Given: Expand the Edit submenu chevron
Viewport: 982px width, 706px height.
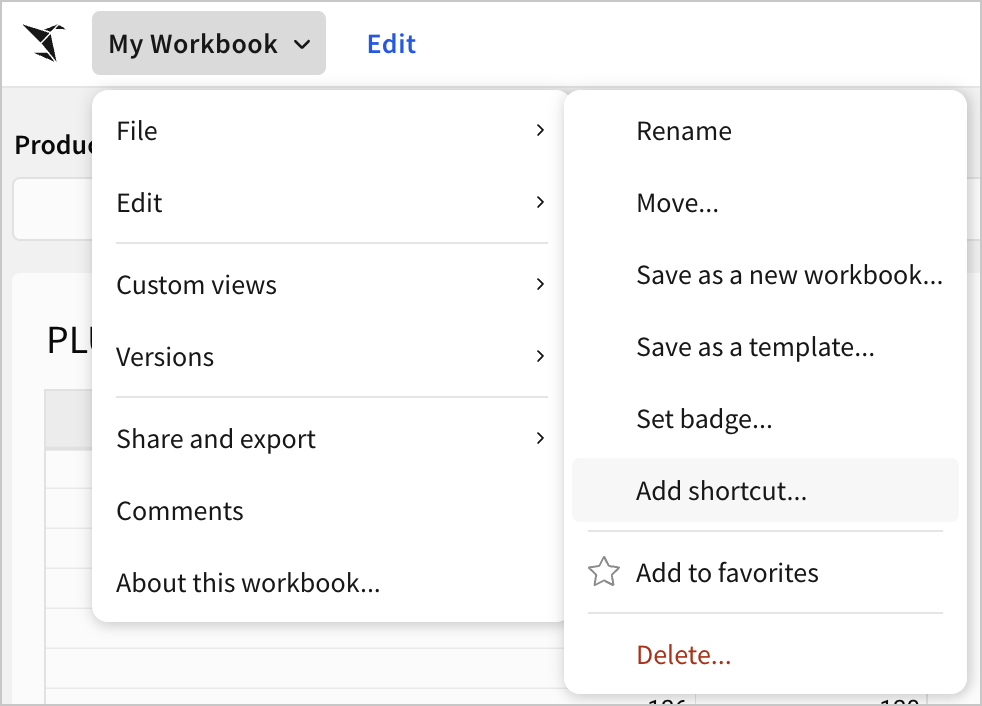Looking at the screenshot, I should click(x=540, y=203).
